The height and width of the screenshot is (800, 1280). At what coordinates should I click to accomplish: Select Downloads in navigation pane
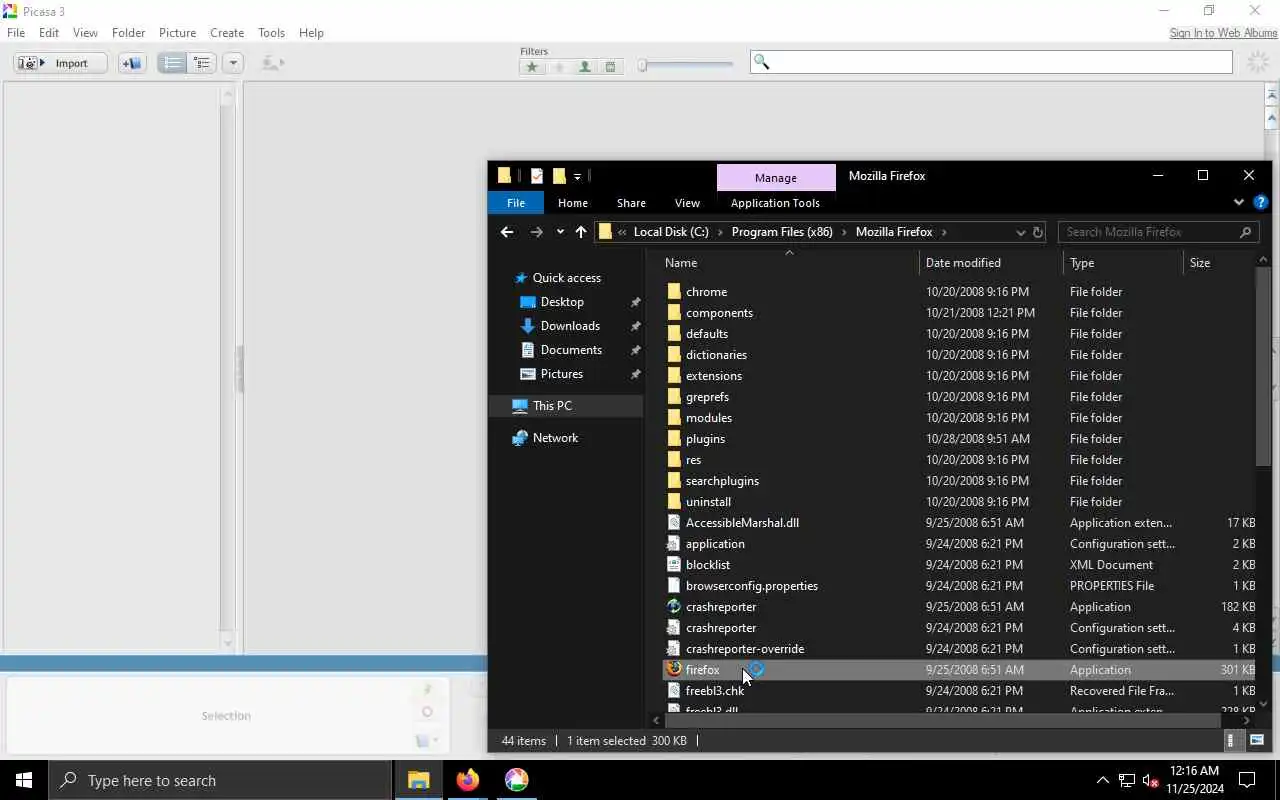570,326
